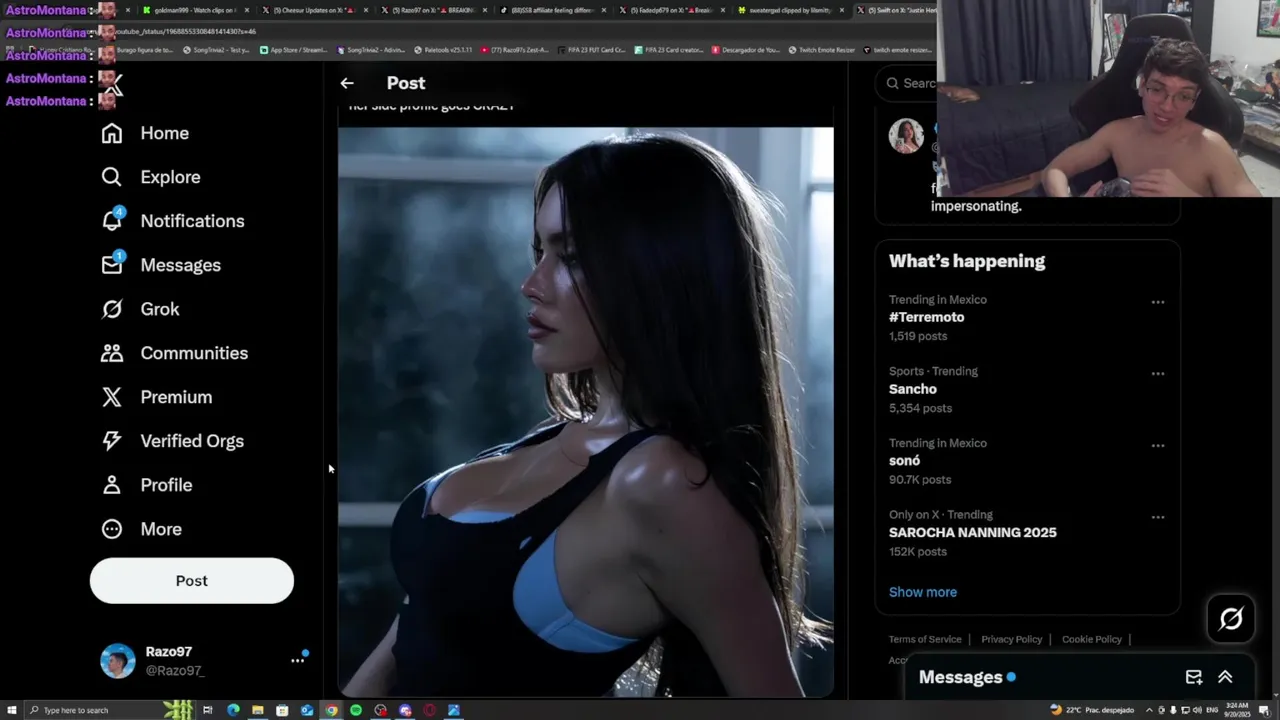This screenshot has height=720, width=1280.
Task: Open the Windows Start menu
Action: tap(12, 710)
